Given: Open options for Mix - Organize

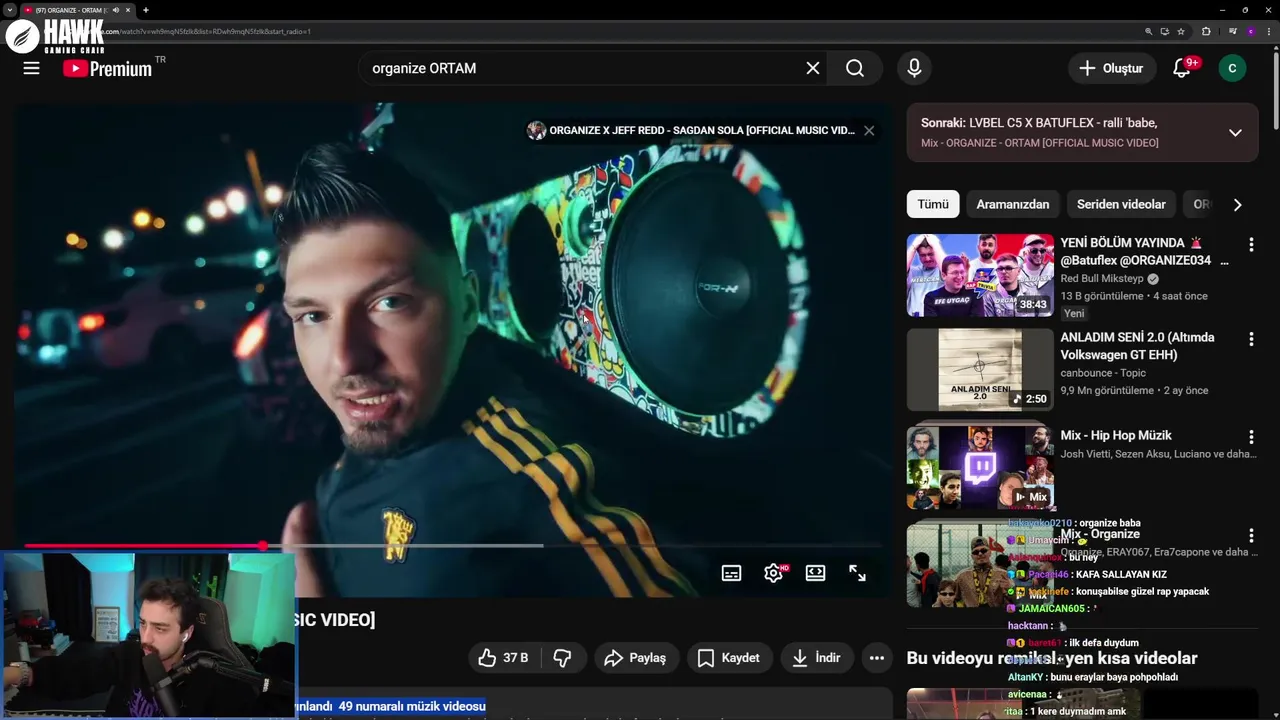Looking at the screenshot, I should 1251,535.
